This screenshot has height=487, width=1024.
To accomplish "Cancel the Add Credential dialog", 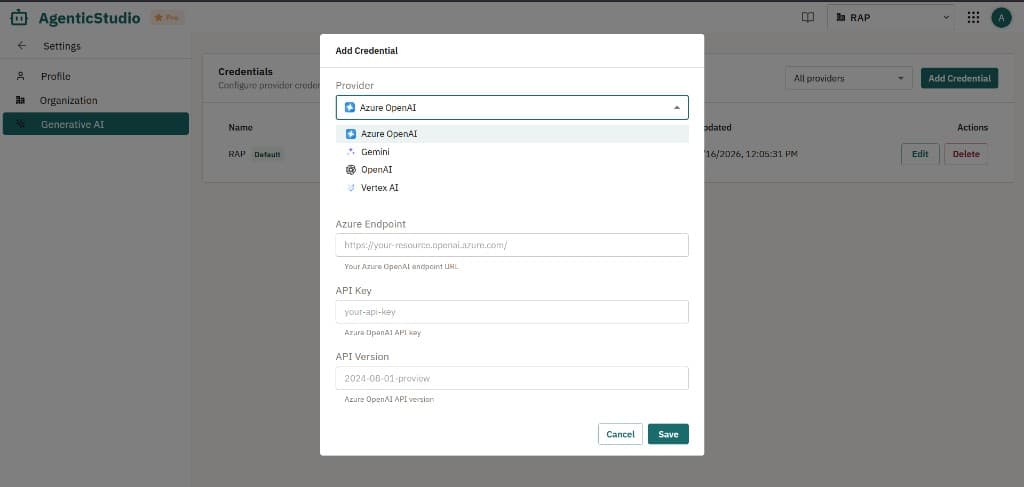I will click(620, 434).
